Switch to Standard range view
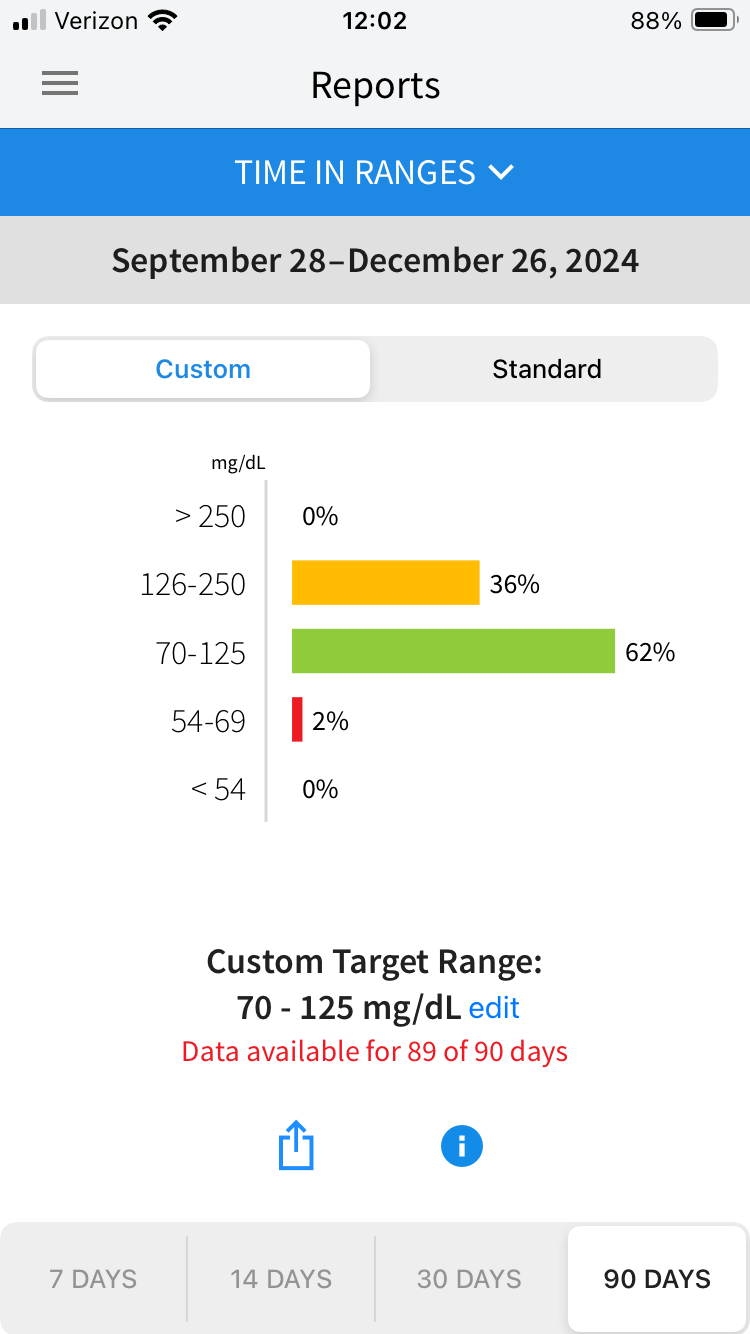This screenshot has height=1334, width=750. pos(546,369)
